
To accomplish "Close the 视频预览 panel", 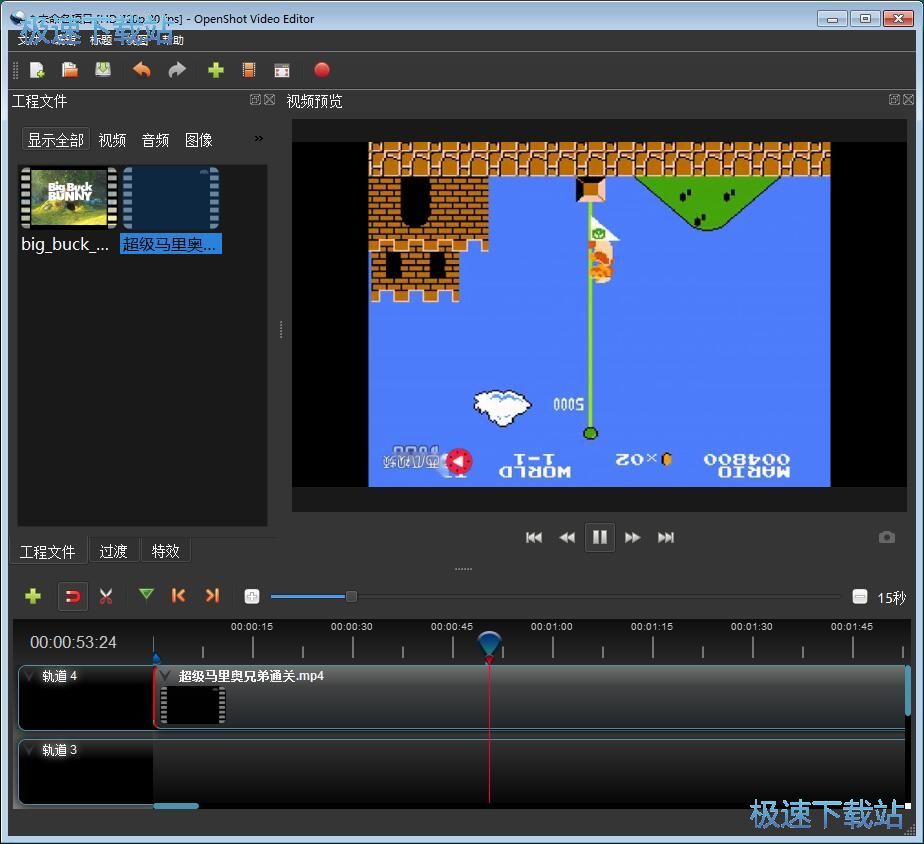I will (908, 100).
